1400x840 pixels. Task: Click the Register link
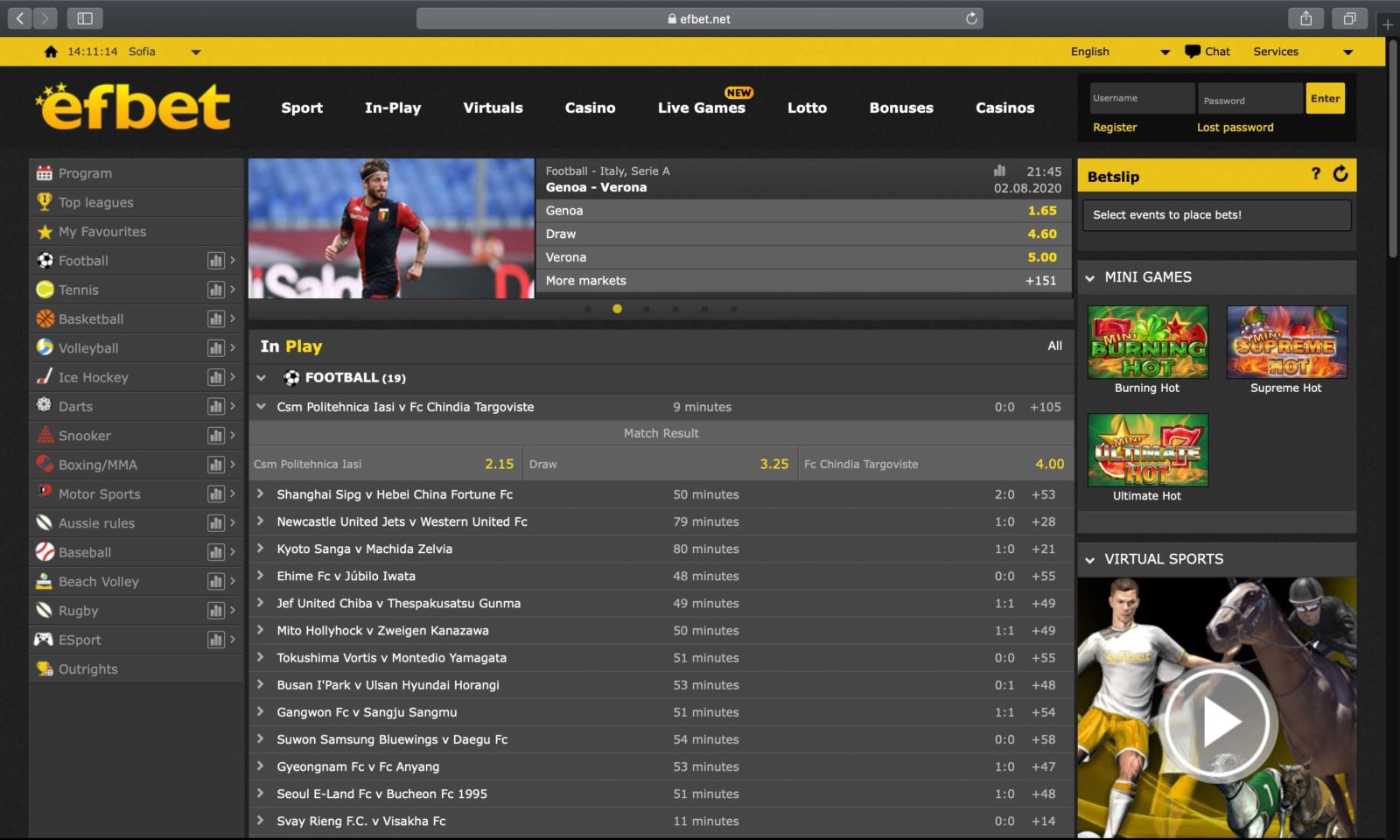point(1115,127)
